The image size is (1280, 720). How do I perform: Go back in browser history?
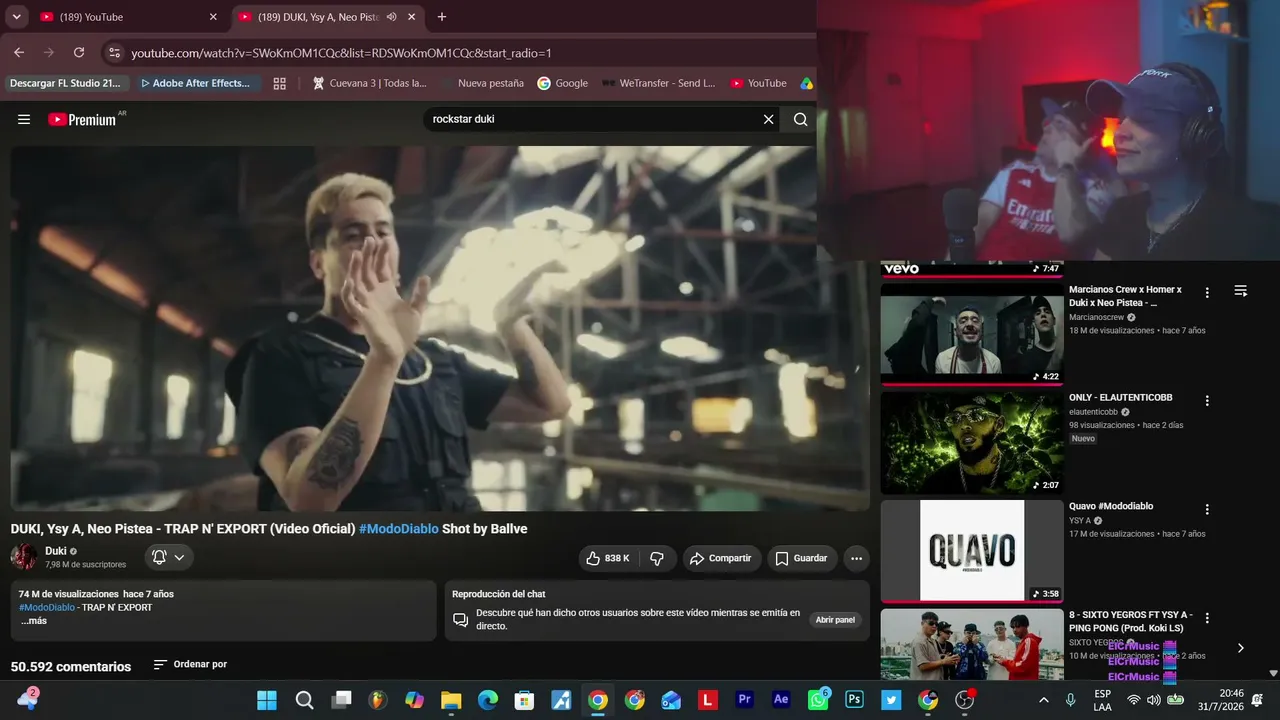[19, 52]
